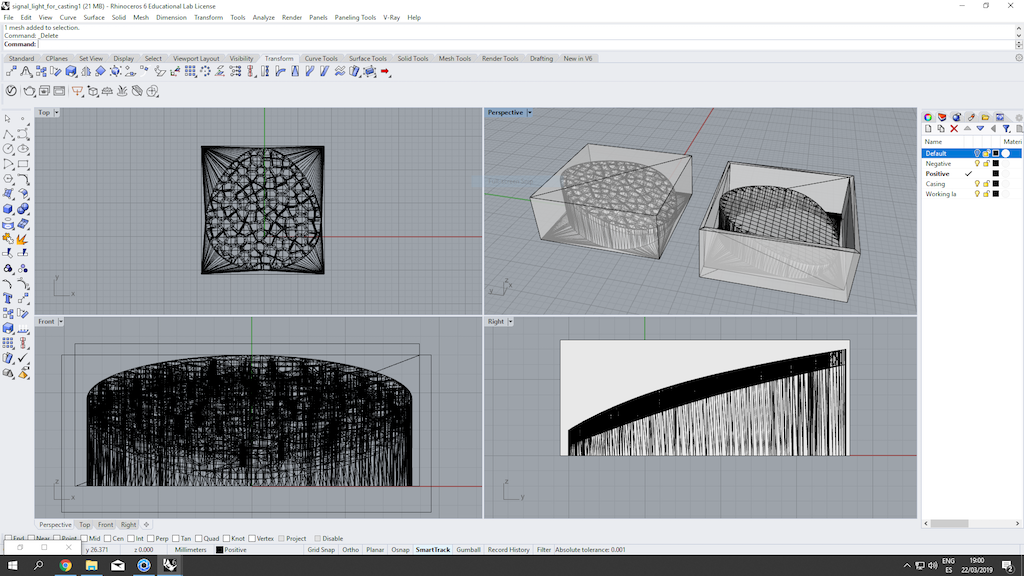Click the layer filter funnel icon
The width and height of the screenshot is (1024, 576).
[x=1007, y=129]
